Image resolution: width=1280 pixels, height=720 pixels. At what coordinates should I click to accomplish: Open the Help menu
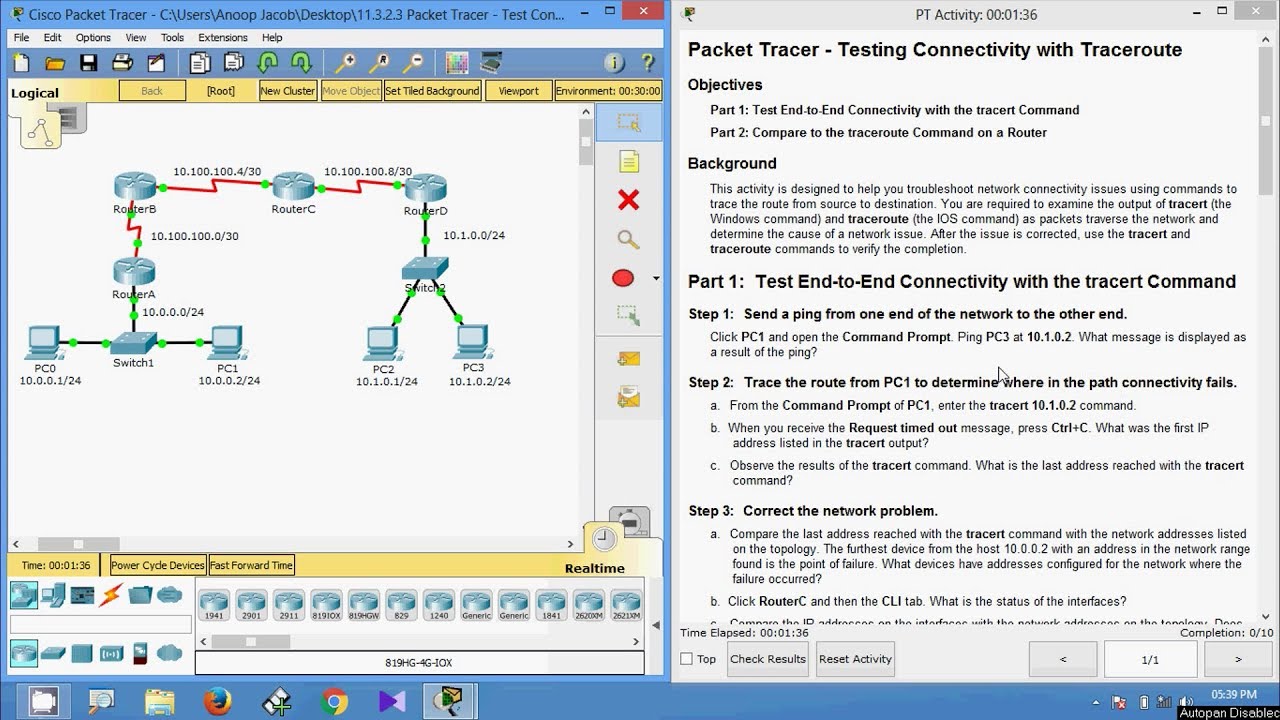click(272, 38)
